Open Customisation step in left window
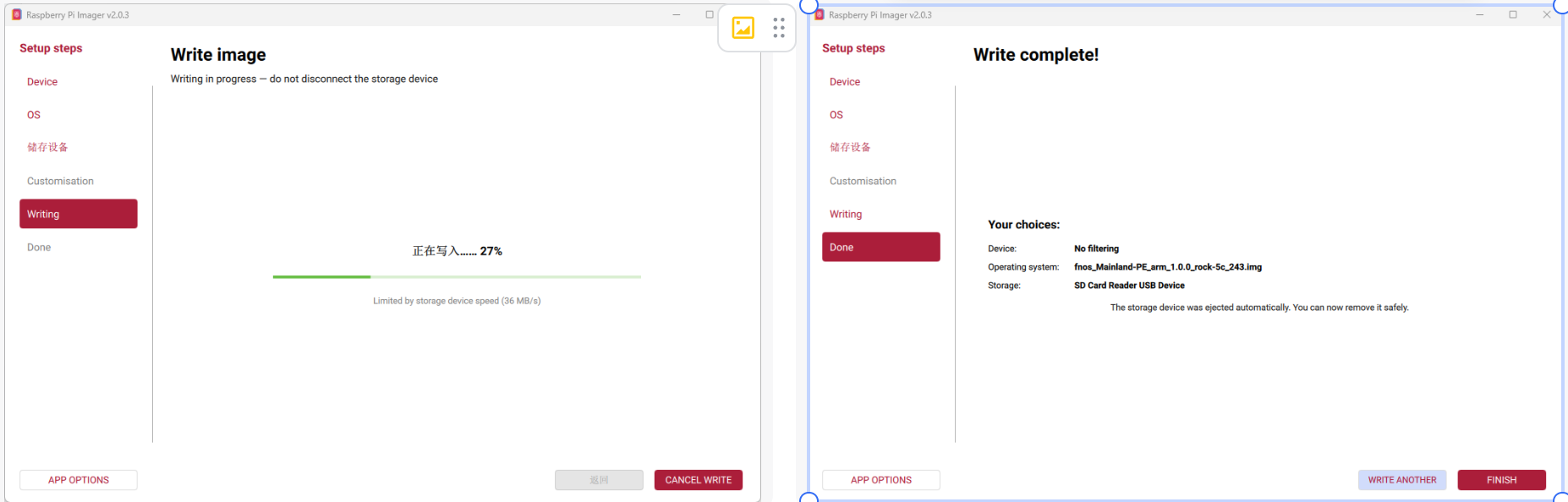The image size is (1568, 502). click(60, 181)
